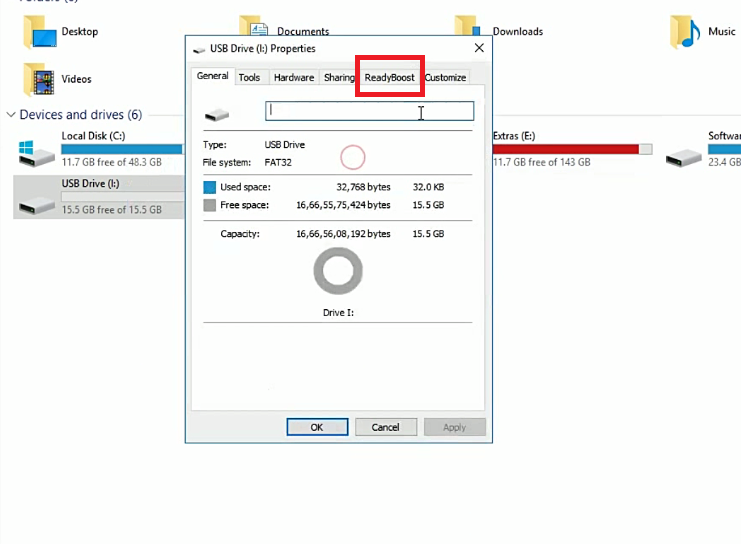
Task: Click the Software drive icon in Explorer
Action: click(x=683, y=158)
